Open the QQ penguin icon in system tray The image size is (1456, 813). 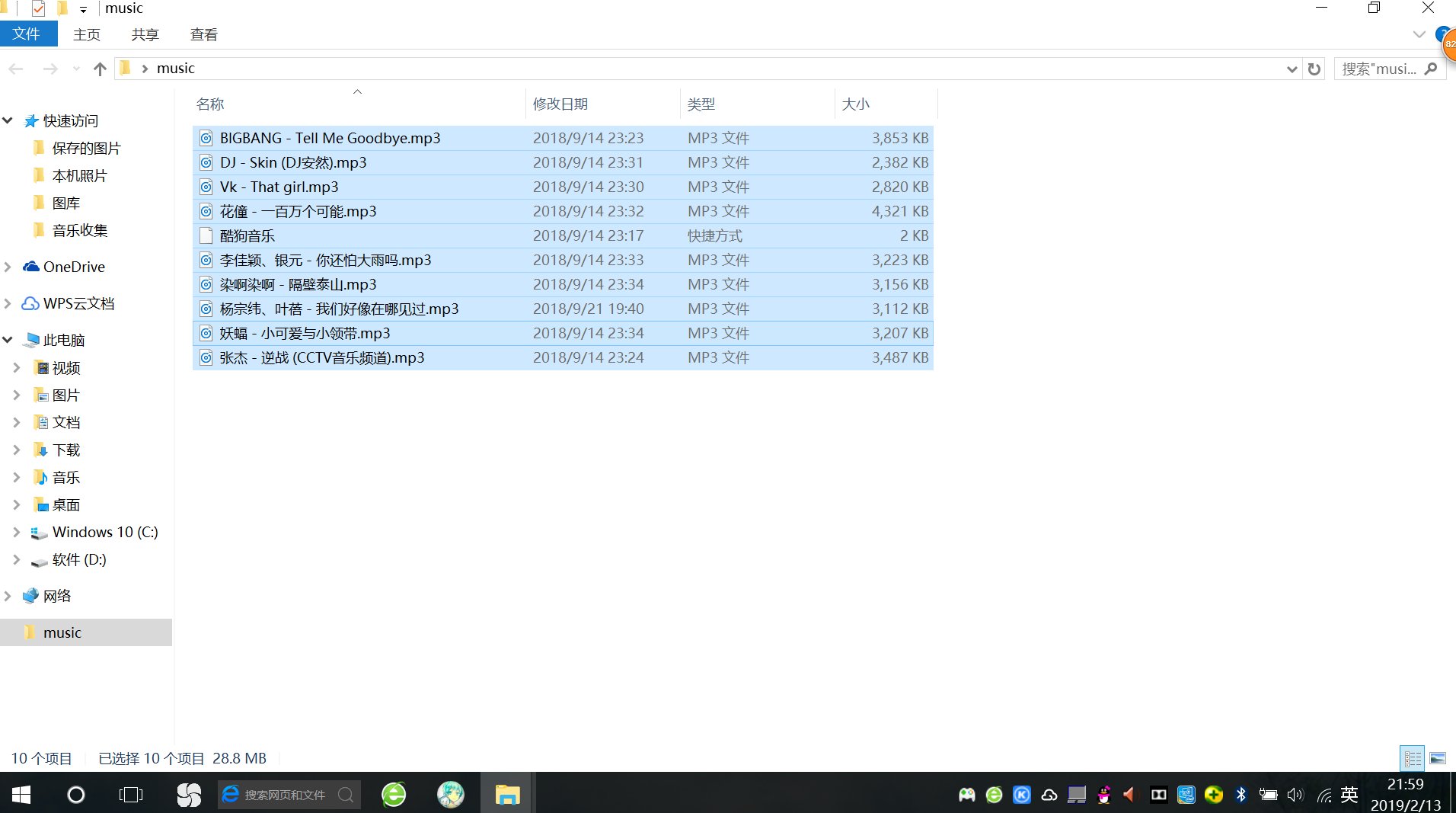click(x=1103, y=795)
